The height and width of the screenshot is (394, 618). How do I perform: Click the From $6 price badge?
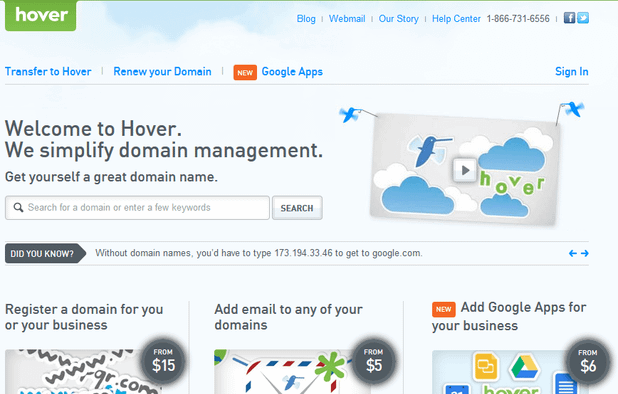click(x=588, y=361)
